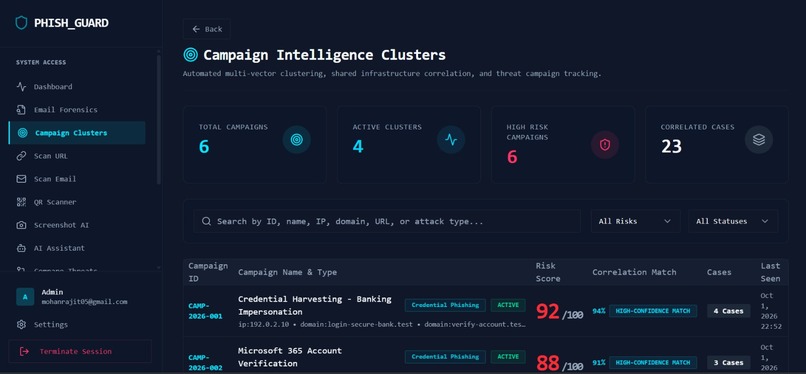
Task: Open the QR Scanner page
Action: coord(77,202)
